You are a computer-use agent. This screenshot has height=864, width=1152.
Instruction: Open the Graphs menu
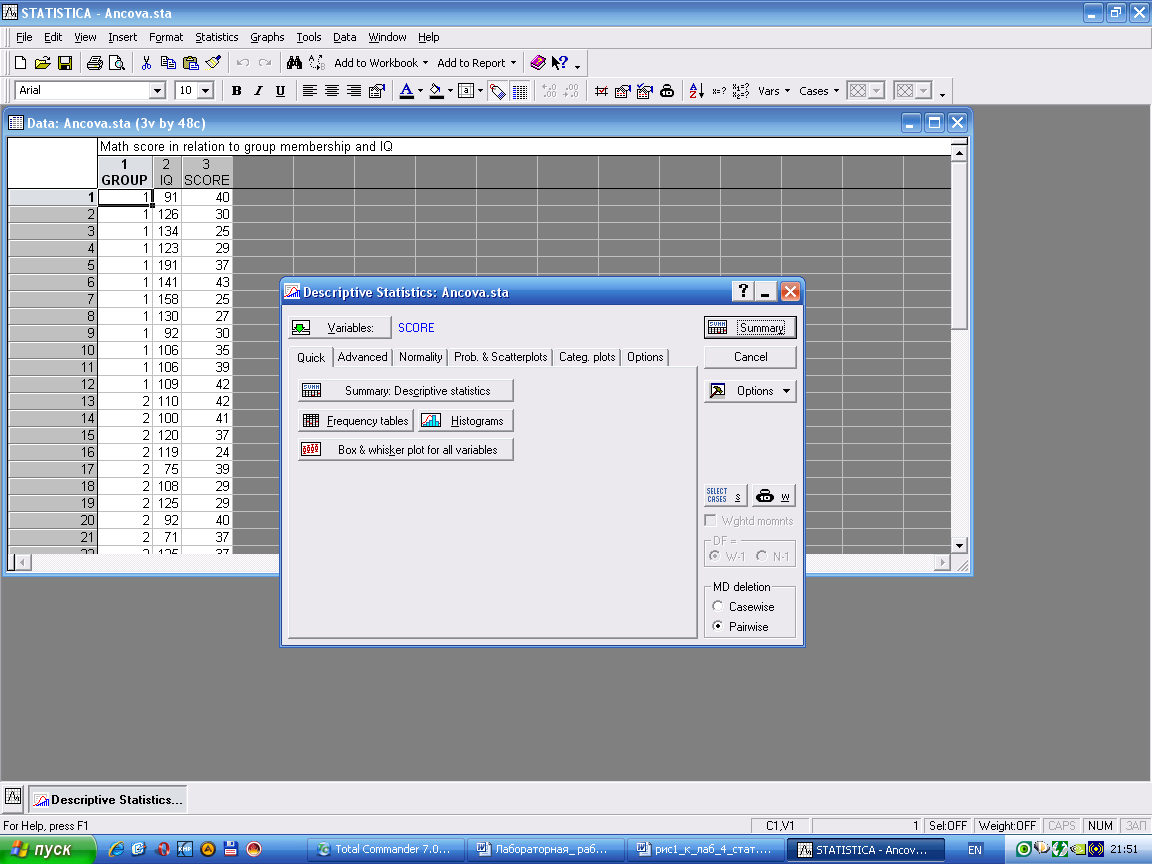click(267, 37)
